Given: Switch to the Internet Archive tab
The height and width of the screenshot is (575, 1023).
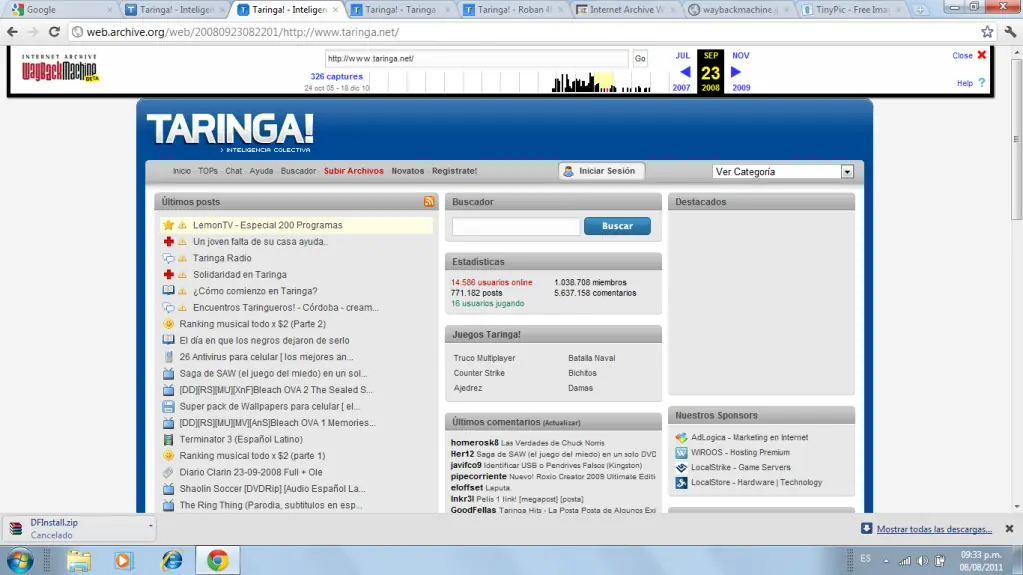Looking at the screenshot, I should pos(625,10).
